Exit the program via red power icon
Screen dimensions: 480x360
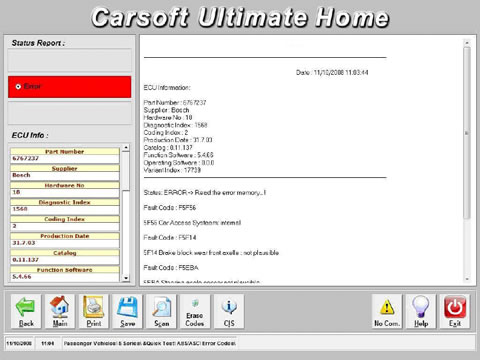[x=455, y=311]
